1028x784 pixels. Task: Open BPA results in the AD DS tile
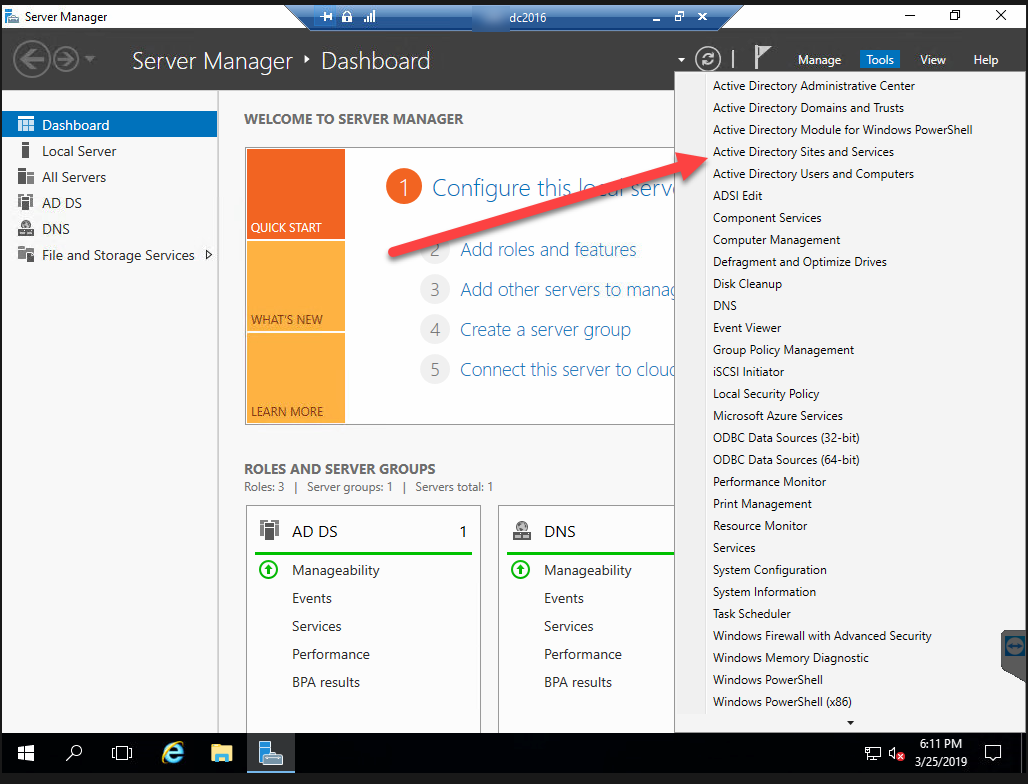(326, 682)
